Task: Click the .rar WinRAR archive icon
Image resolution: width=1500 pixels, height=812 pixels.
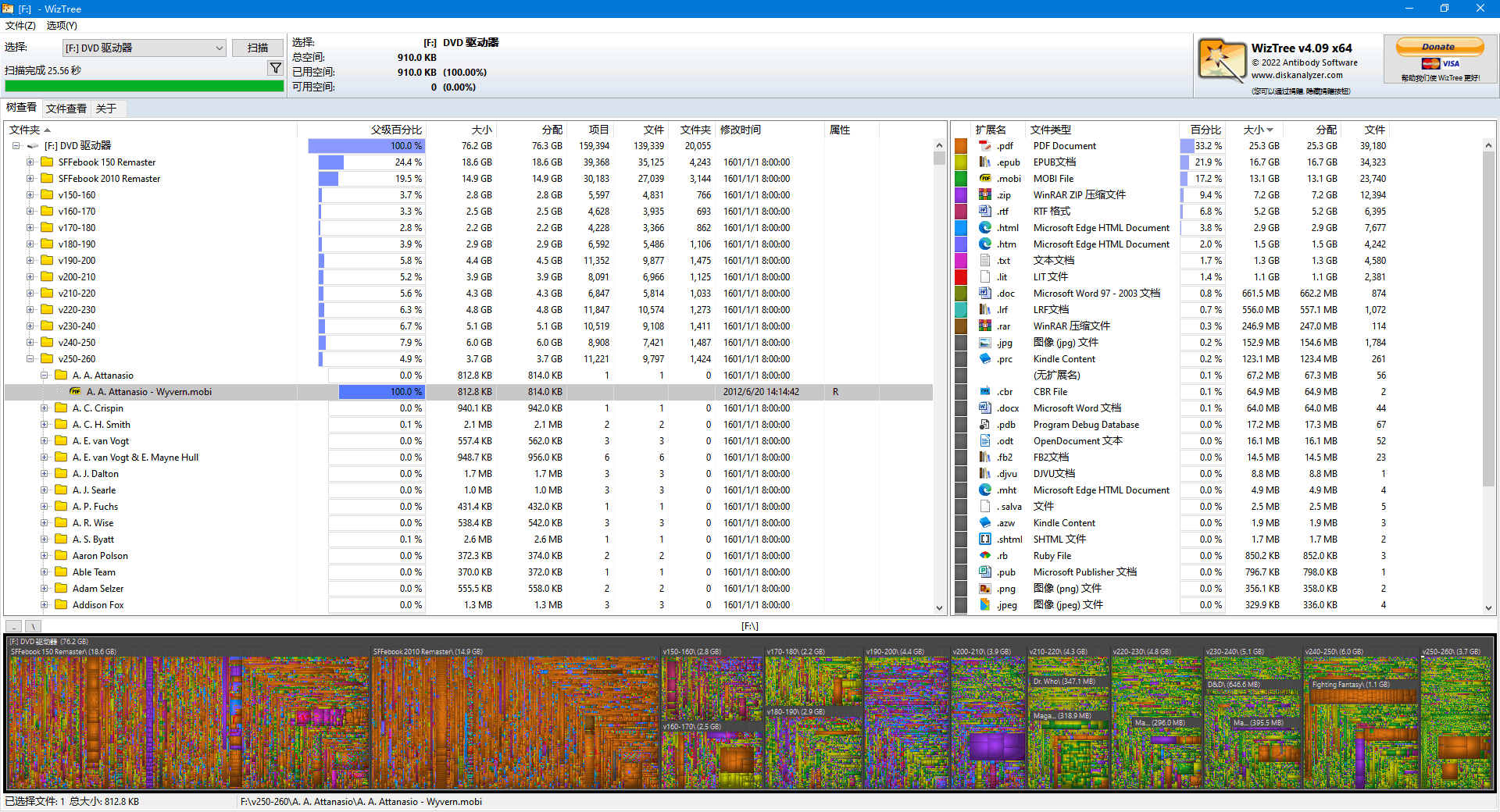Action: tap(985, 326)
